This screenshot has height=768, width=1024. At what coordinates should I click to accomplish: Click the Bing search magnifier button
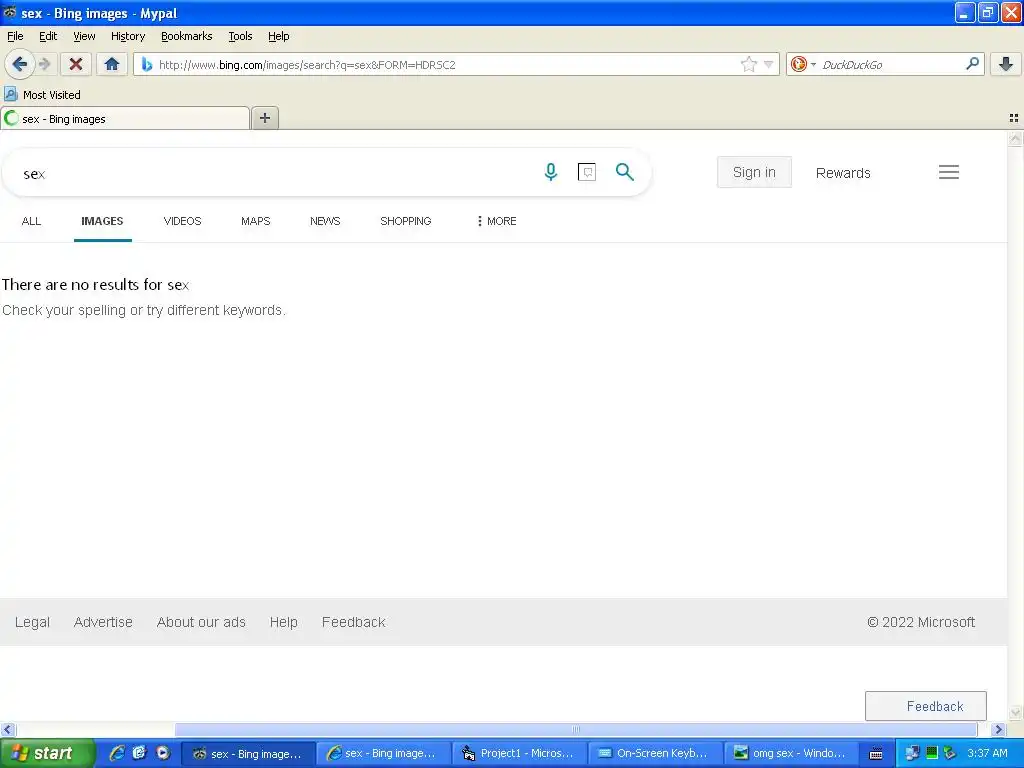(x=624, y=172)
